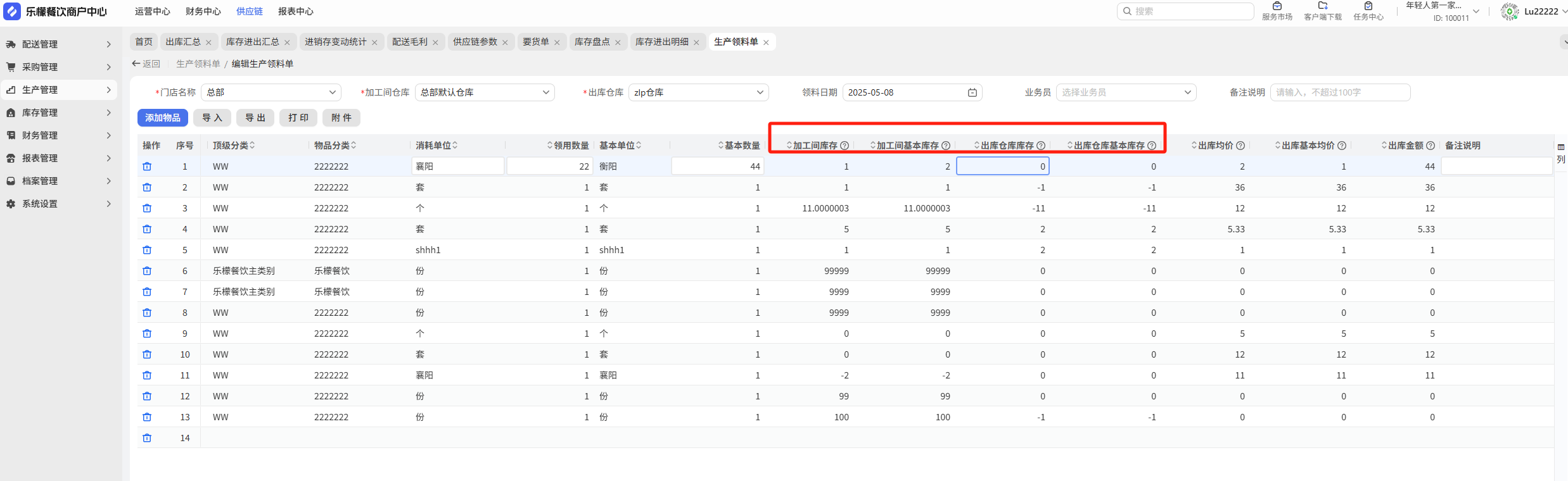Click trash icon on empty row 14
This screenshot has height=481, width=1568.
pyautogui.click(x=147, y=438)
